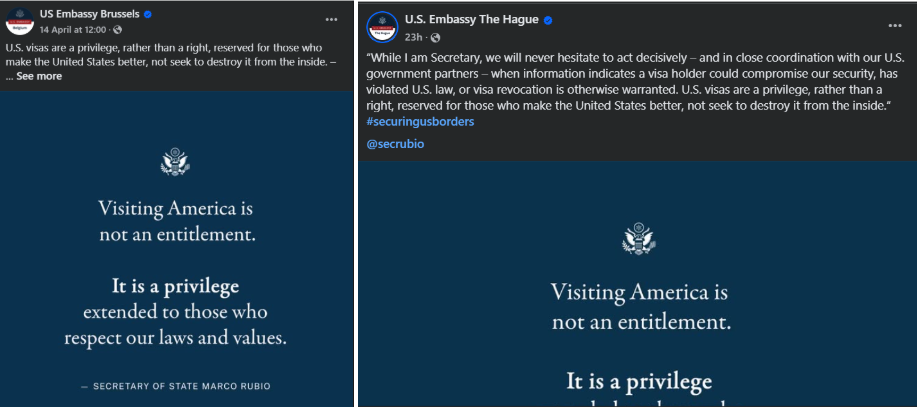Click the 14 April at 12:00 timestamp
The image size is (917, 407).
(73, 29)
